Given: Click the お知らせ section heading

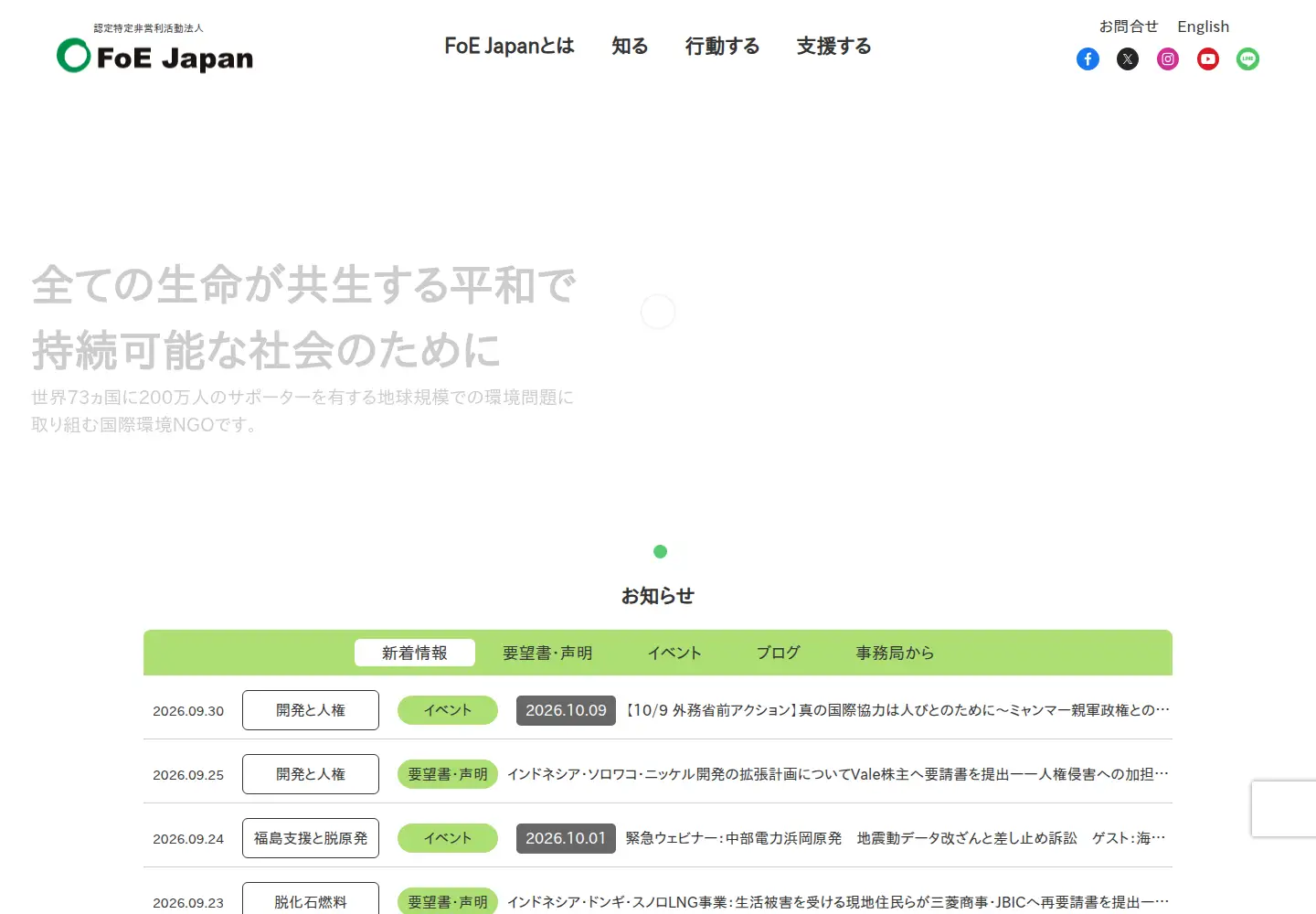Looking at the screenshot, I should pyautogui.click(x=658, y=596).
